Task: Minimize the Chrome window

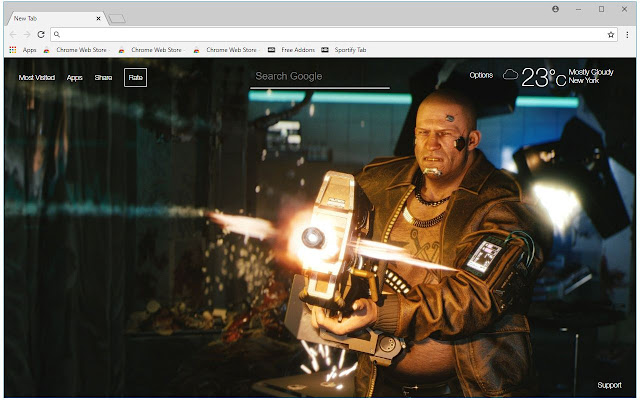Action: [578, 9]
